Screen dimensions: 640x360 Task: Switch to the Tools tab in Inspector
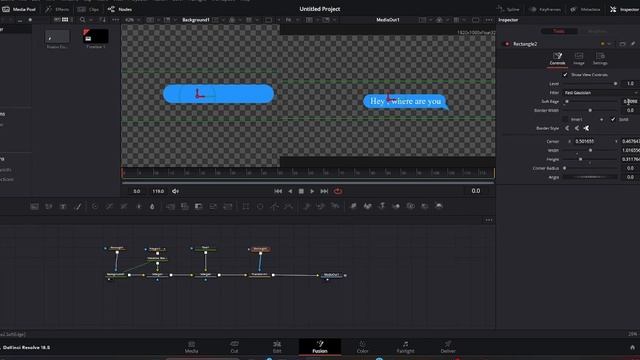click(x=559, y=31)
